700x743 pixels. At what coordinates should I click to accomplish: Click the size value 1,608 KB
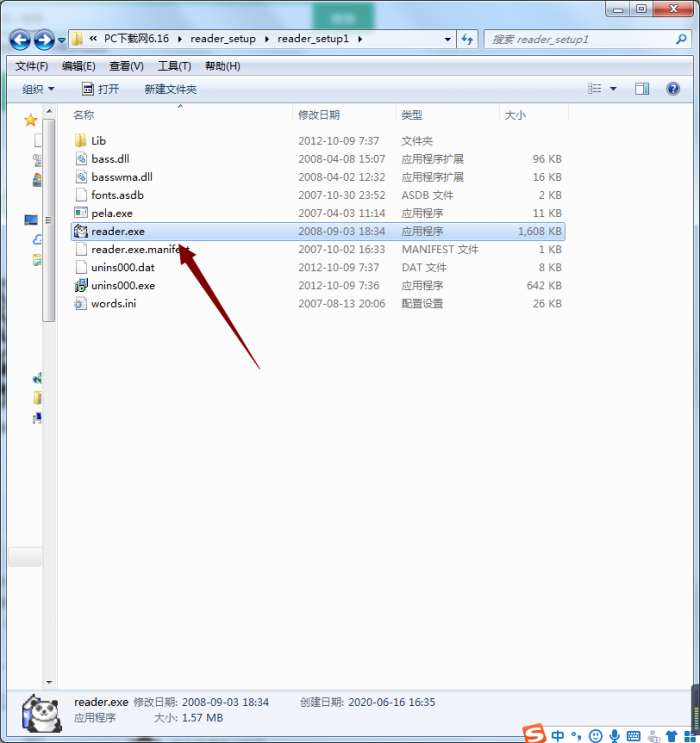click(540, 231)
